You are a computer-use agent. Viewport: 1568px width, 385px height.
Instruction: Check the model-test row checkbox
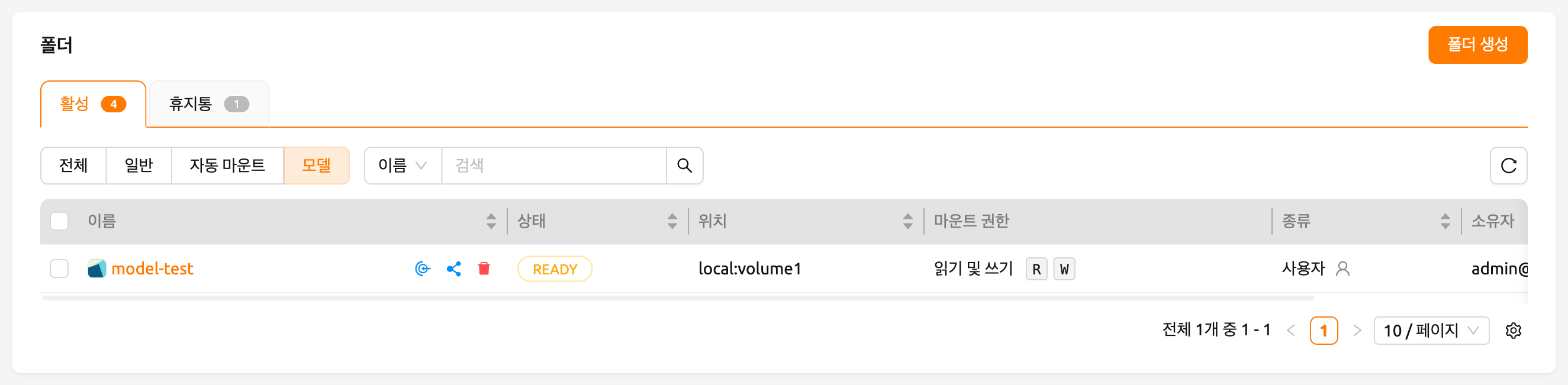(x=59, y=268)
